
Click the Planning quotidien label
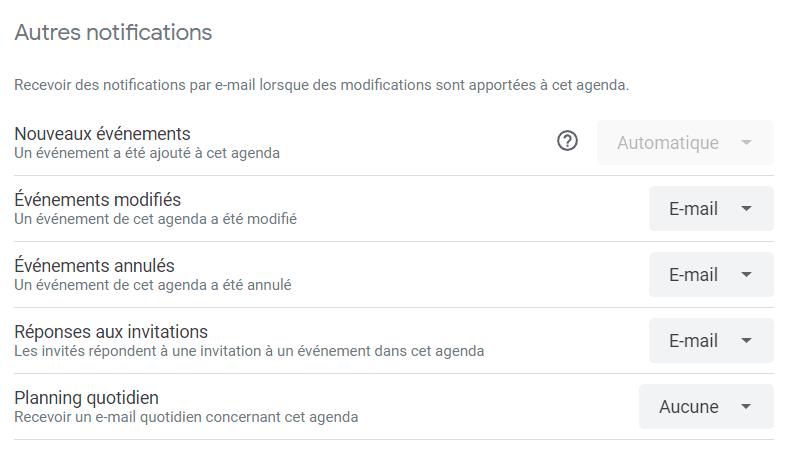86,398
